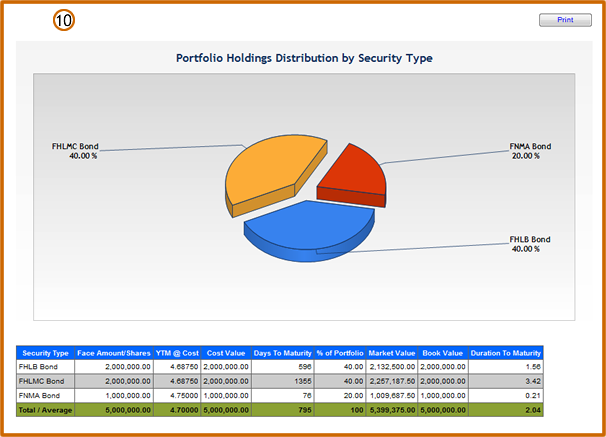The width and height of the screenshot is (606, 437).
Task: Click total portfolio percent 100
Action: click(340, 410)
